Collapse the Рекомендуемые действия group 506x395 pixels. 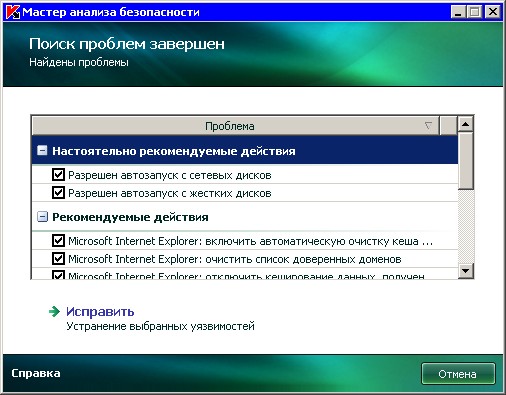pyautogui.click(x=42, y=217)
